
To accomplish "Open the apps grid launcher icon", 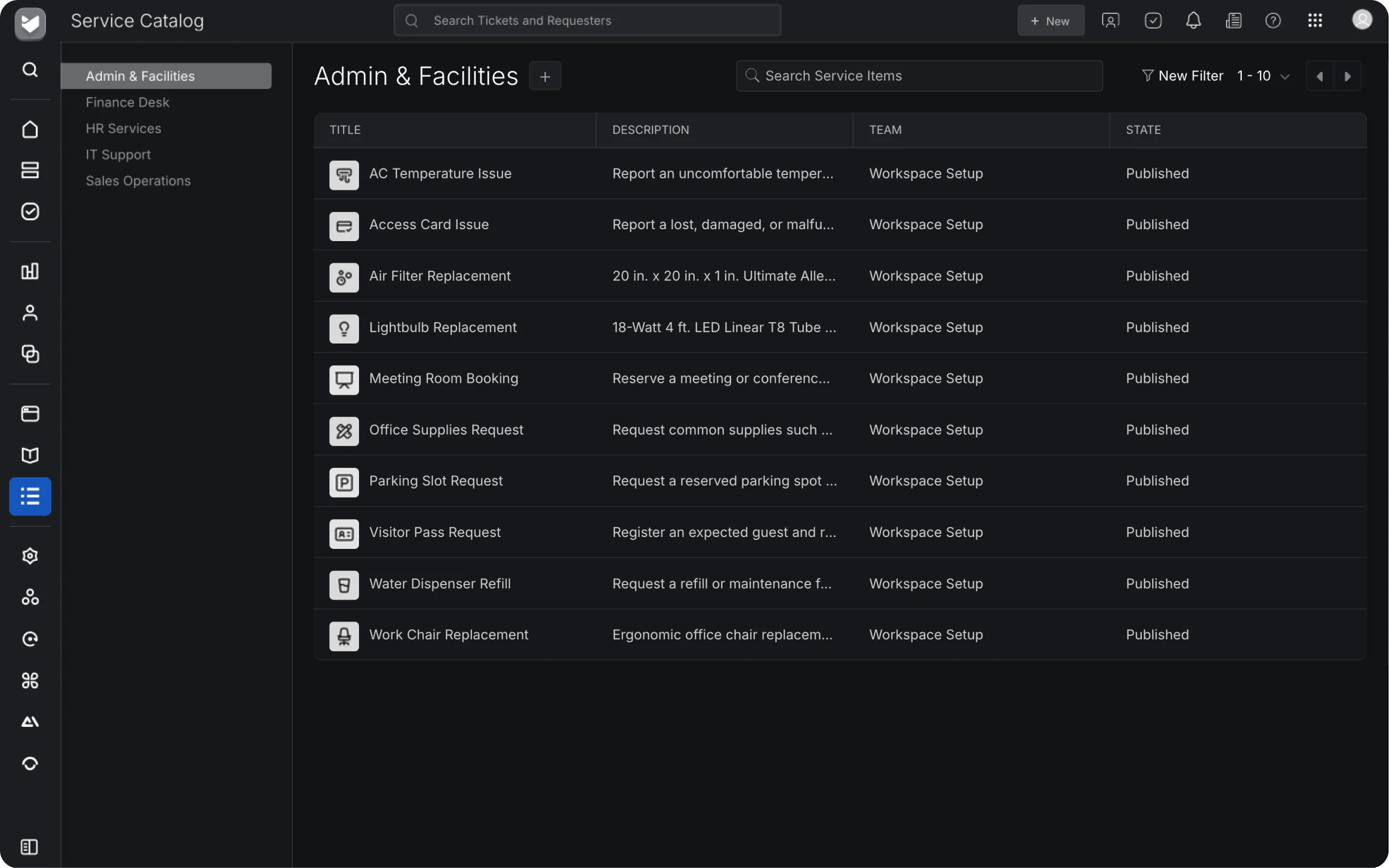I will [x=1315, y=21].
